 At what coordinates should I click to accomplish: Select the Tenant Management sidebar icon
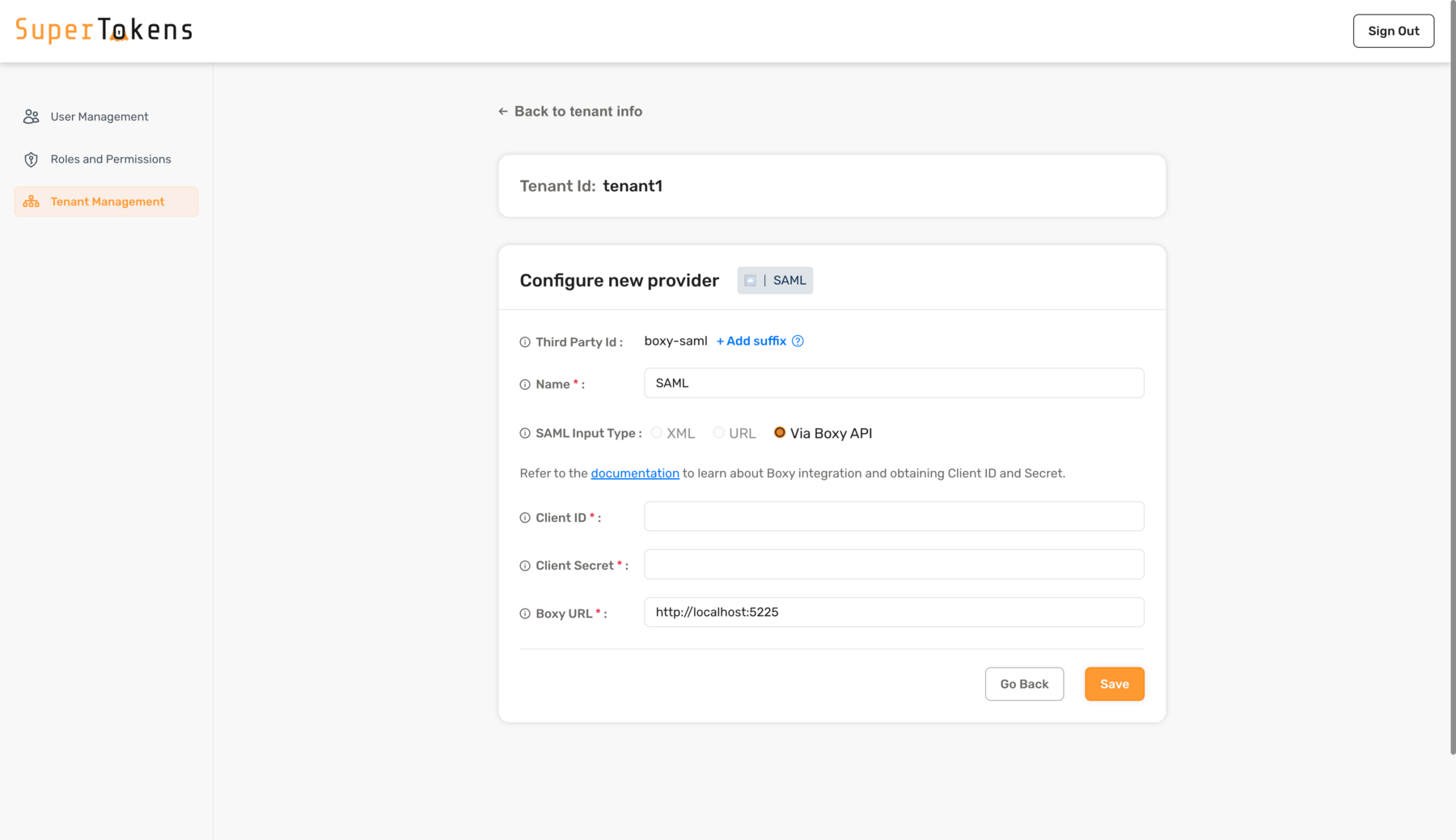click(31, 201)
